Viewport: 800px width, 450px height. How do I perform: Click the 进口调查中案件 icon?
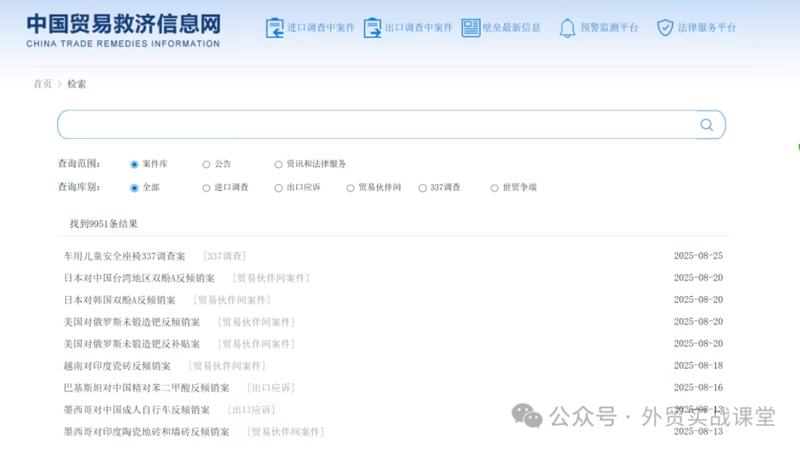pos(274,28)
